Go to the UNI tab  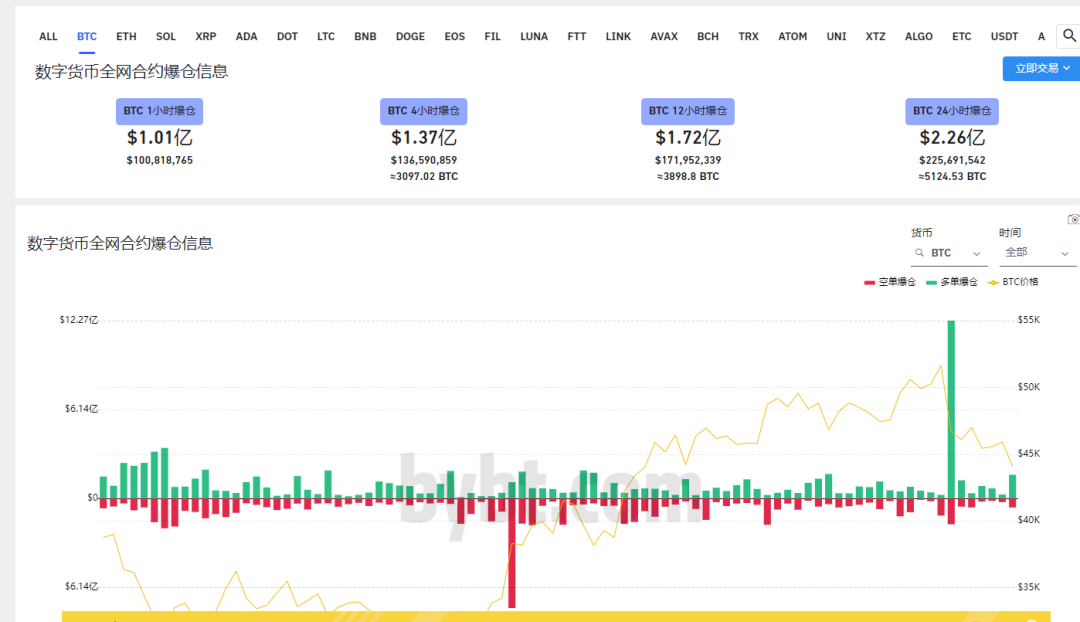tap(836, 37)
